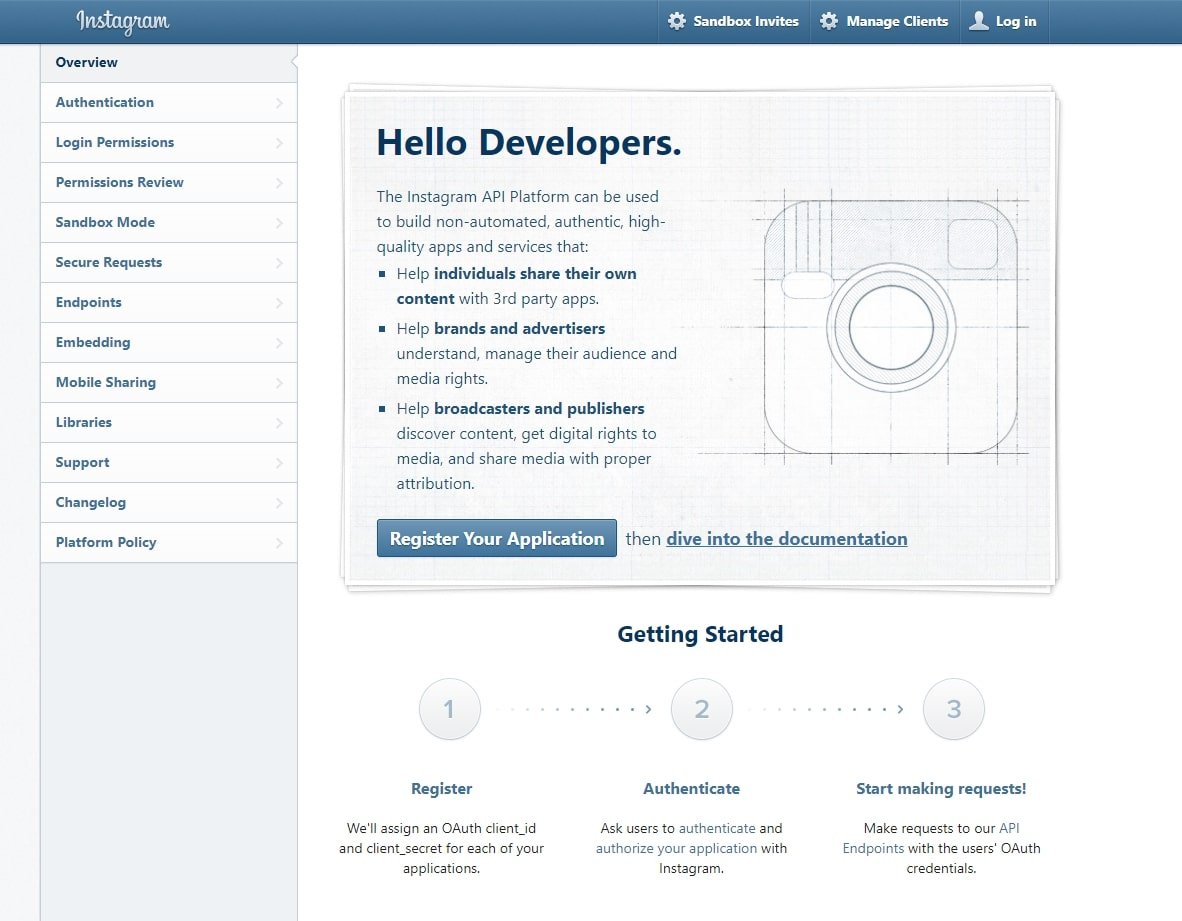This screenshot has height=921, width=1182.
Task: Click the step 3 circle icon
Action: (x=953, y=710)
